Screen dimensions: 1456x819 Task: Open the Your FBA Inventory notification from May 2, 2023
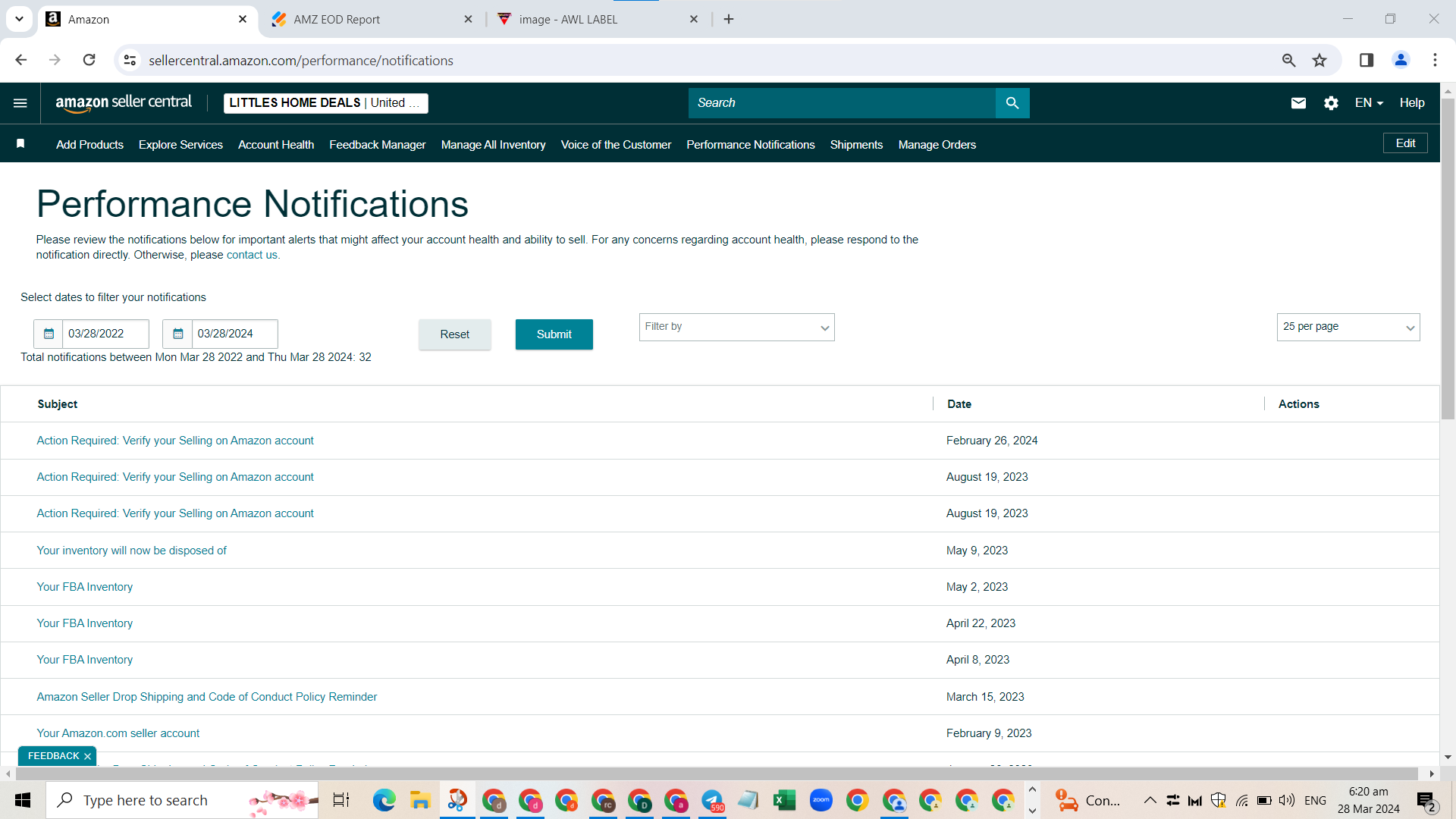(x=84, y=587)
